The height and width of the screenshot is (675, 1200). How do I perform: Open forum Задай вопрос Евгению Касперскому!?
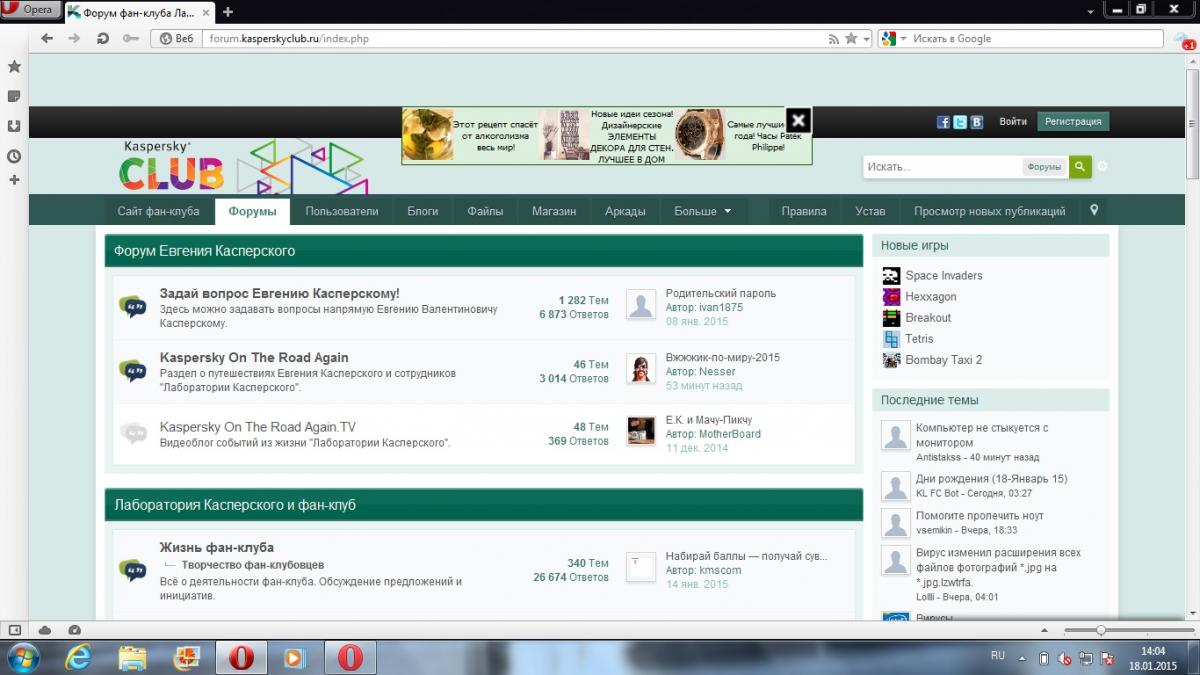click(x=280, y=293)
